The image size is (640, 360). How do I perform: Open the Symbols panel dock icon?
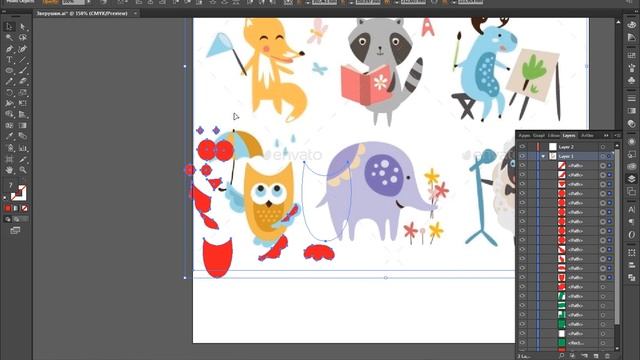(x=631, y=80)
